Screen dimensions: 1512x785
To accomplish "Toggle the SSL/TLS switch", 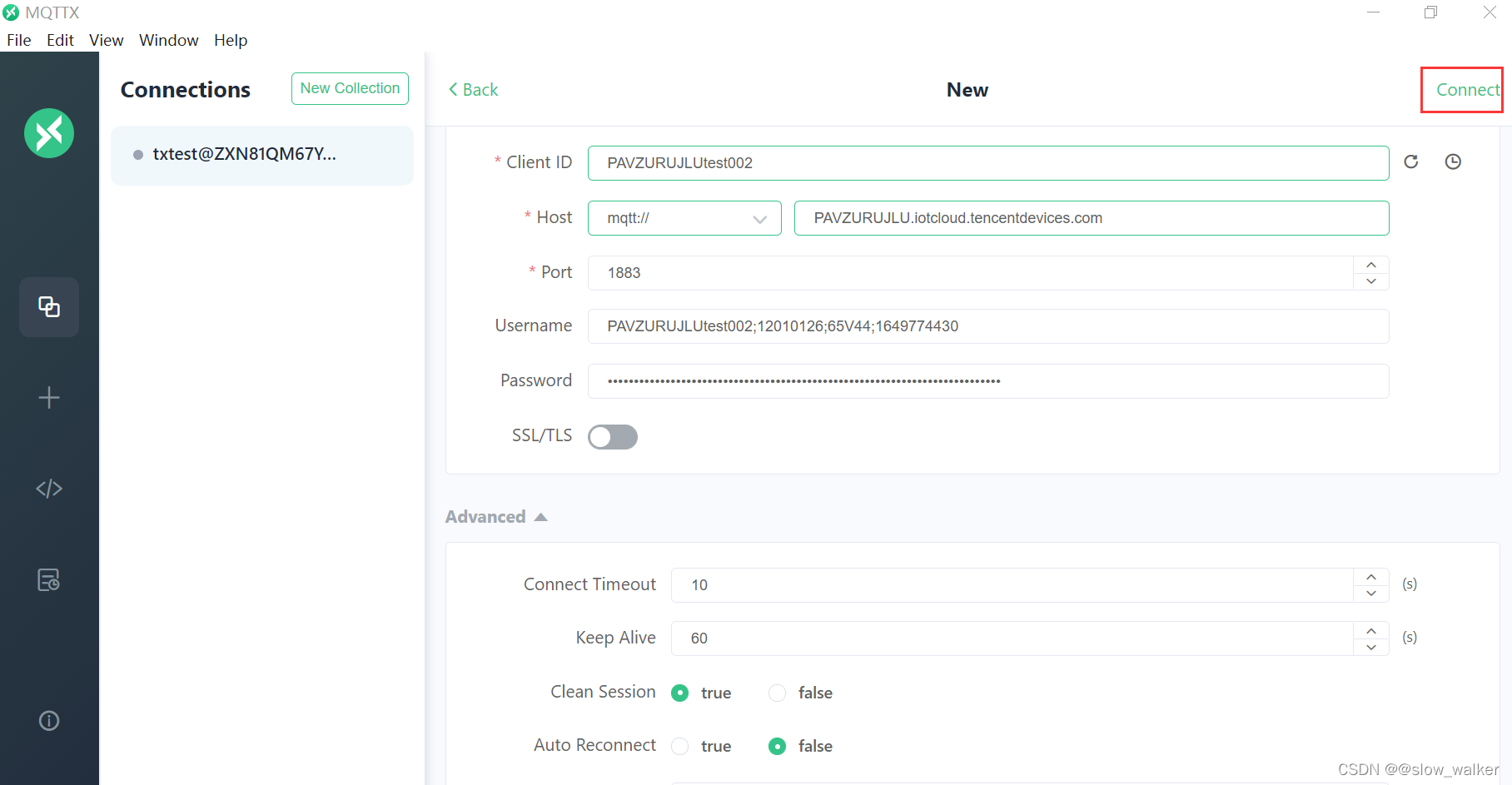I will pos(613,437).
